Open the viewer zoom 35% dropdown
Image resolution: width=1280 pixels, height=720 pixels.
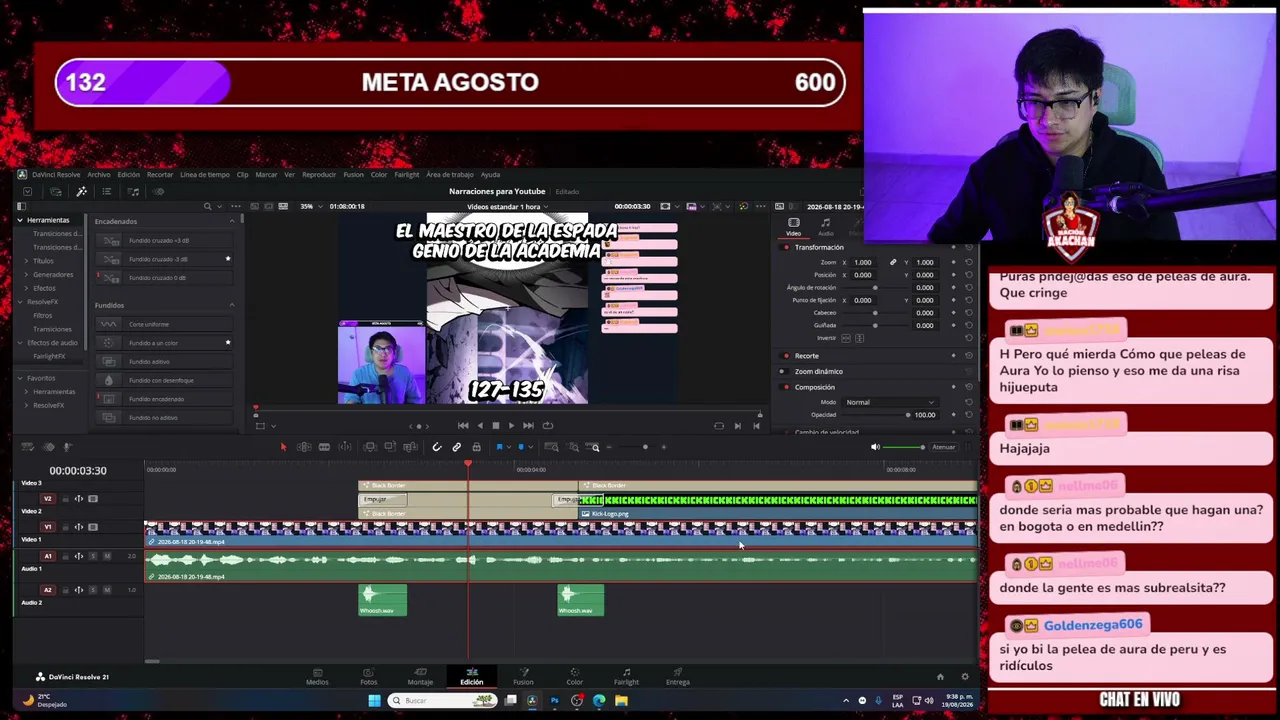coord(310,206)
